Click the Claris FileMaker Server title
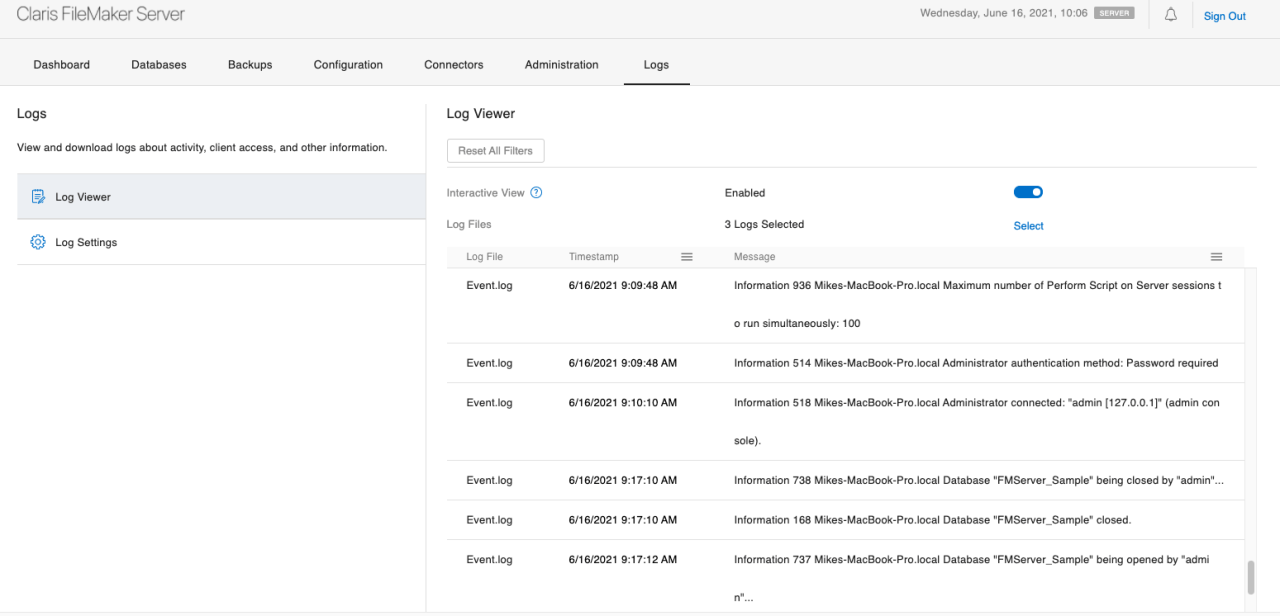Viewport: 1280px width, 616px height. 101,14
